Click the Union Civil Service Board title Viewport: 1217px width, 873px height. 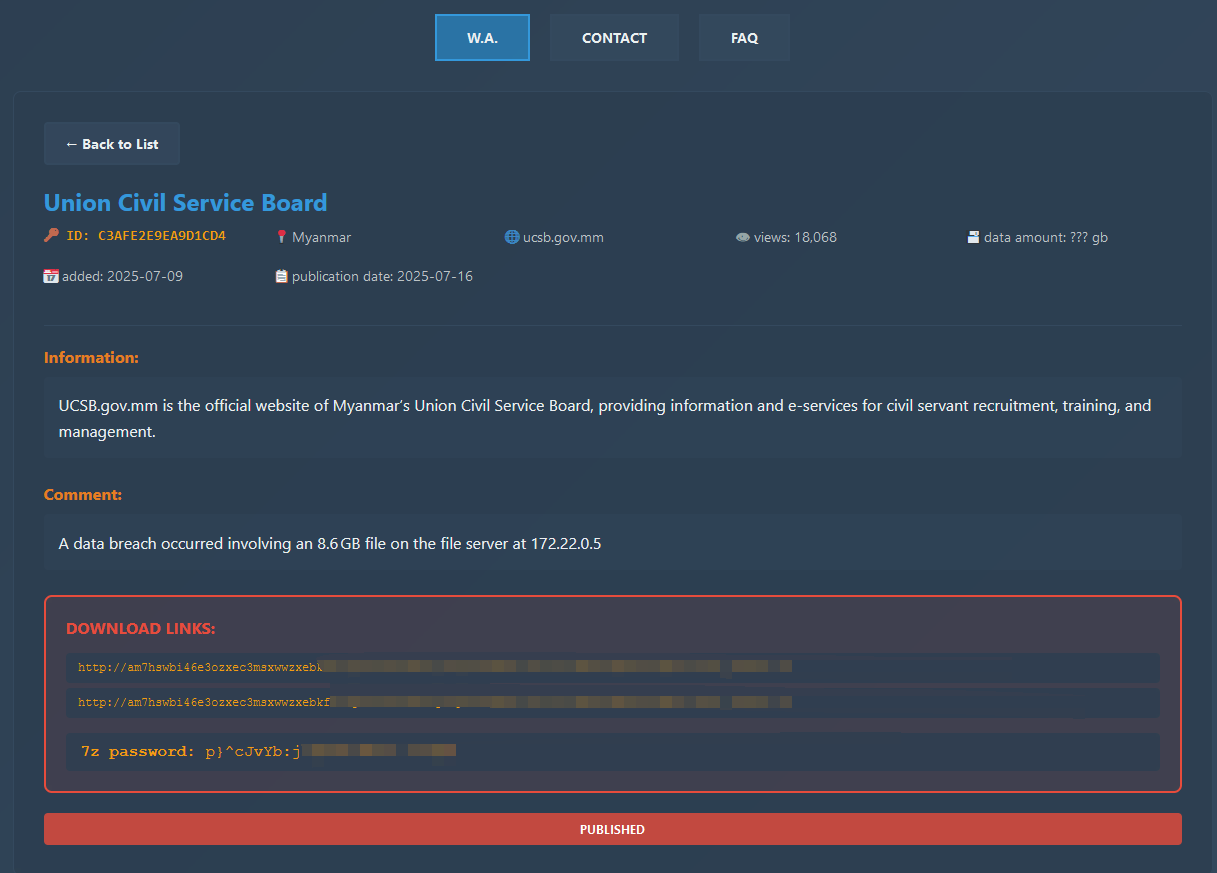tap(185, 203)
